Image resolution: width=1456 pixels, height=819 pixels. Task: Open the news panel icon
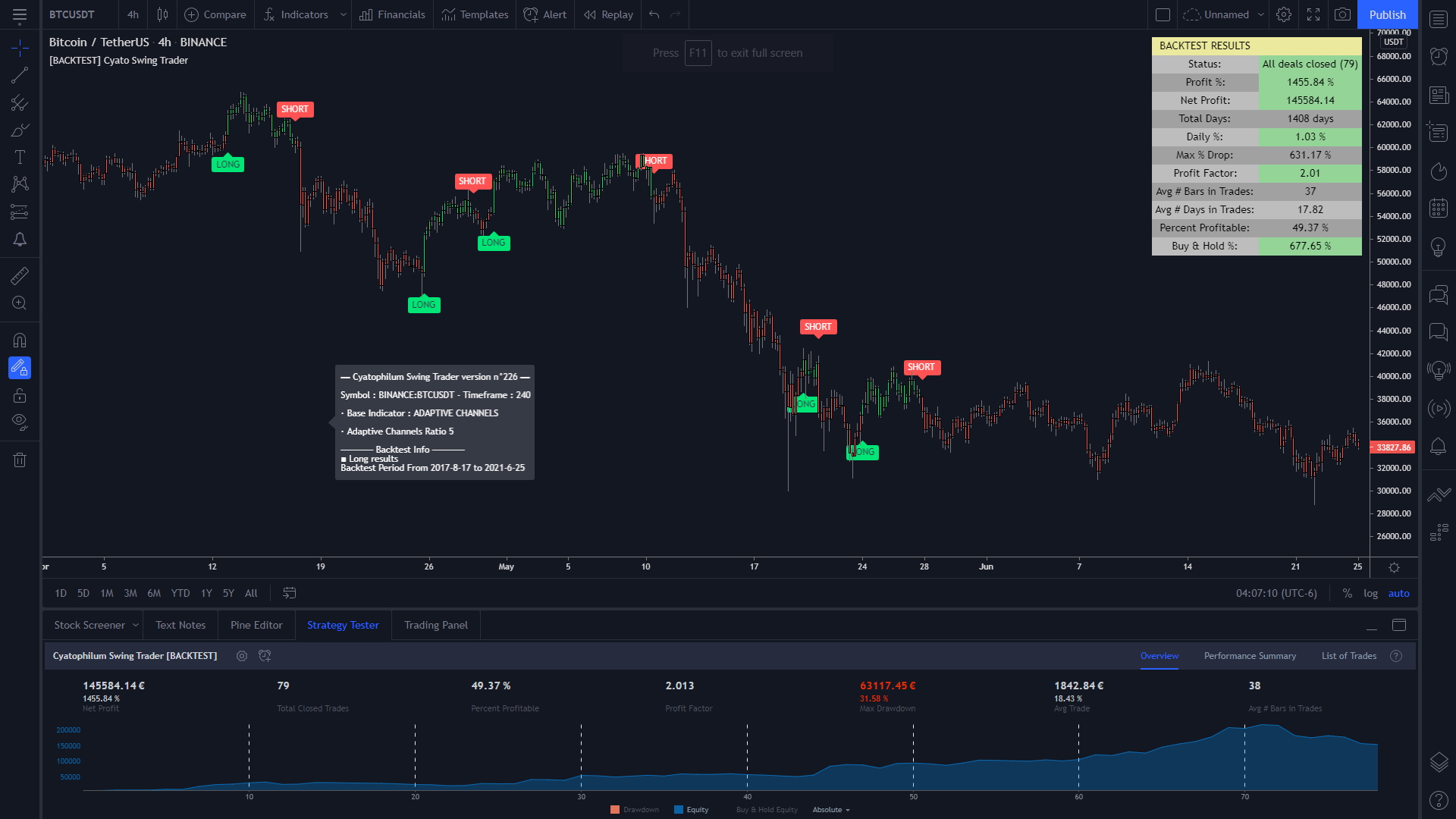[x=1439, y=95]
